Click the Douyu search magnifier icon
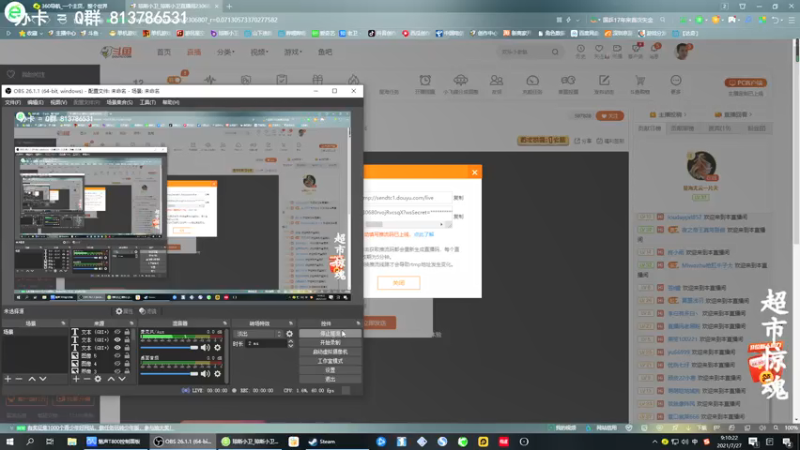The height and width of the screenshot is (450, 800). coord(555,52)
